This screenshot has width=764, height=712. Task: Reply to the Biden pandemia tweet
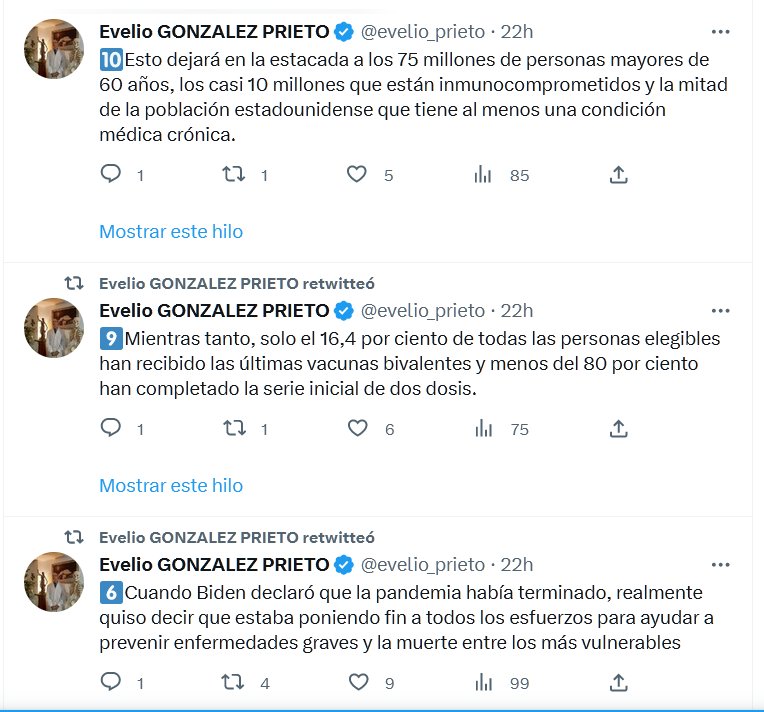112,683
